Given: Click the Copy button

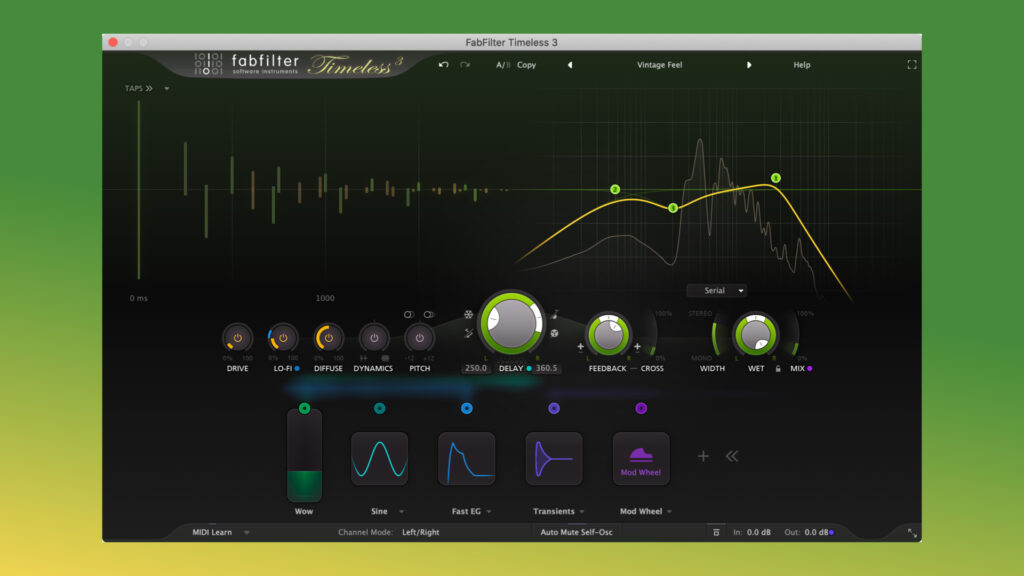Looking at the screenshot, I should pyautogui.click(x=526, y=65).
